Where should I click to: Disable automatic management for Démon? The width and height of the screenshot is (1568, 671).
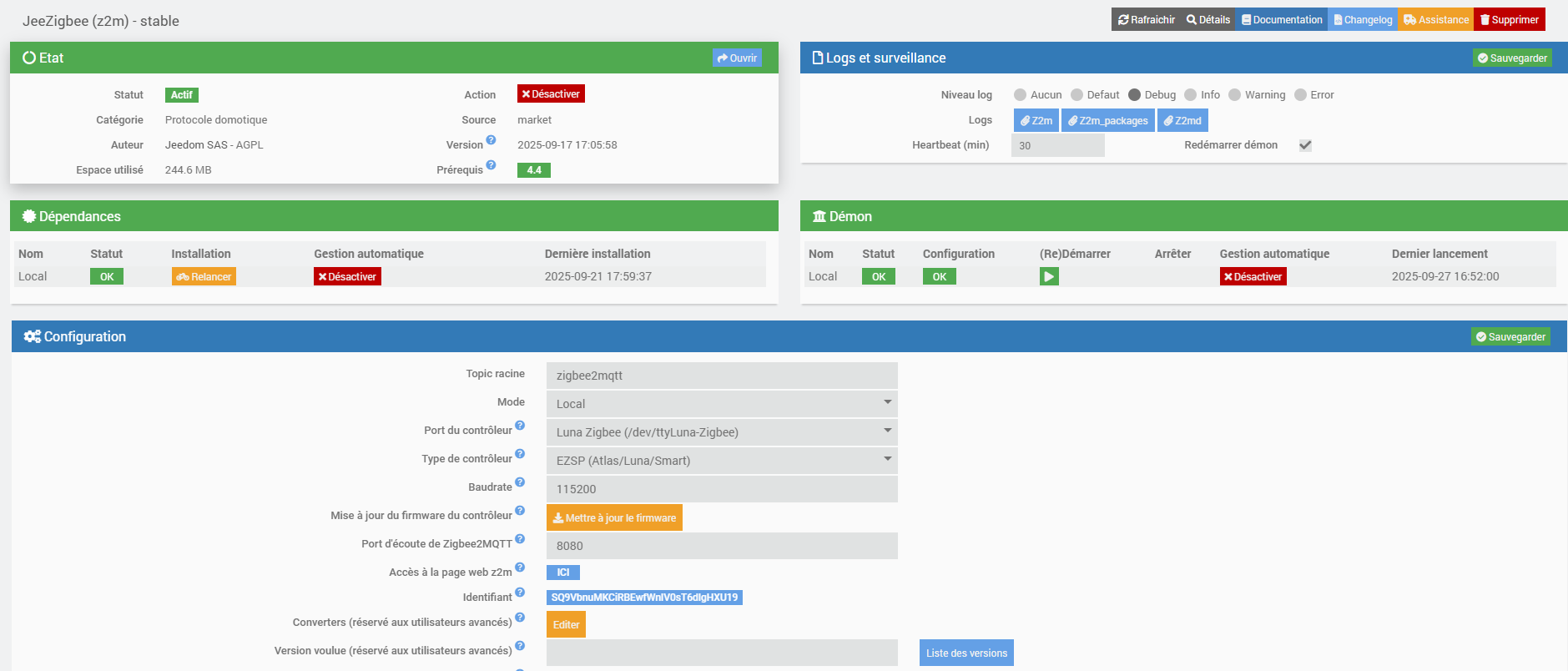coord(1253,276)
